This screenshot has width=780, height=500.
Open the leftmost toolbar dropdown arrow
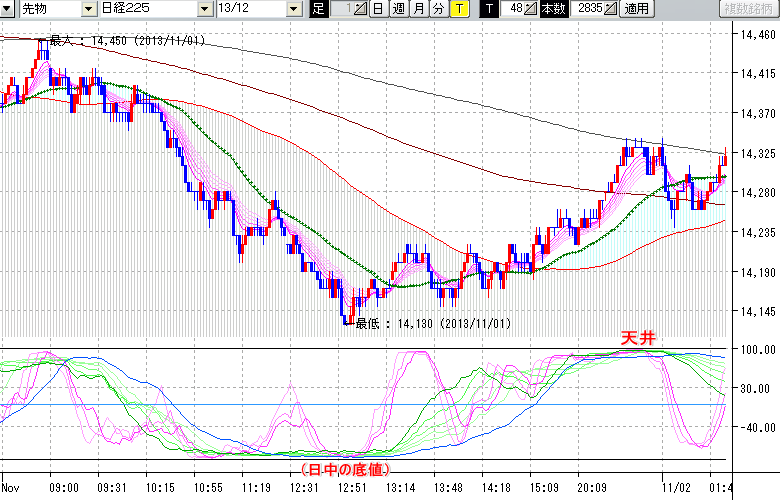pyautogui.click(x=9, y=9)
